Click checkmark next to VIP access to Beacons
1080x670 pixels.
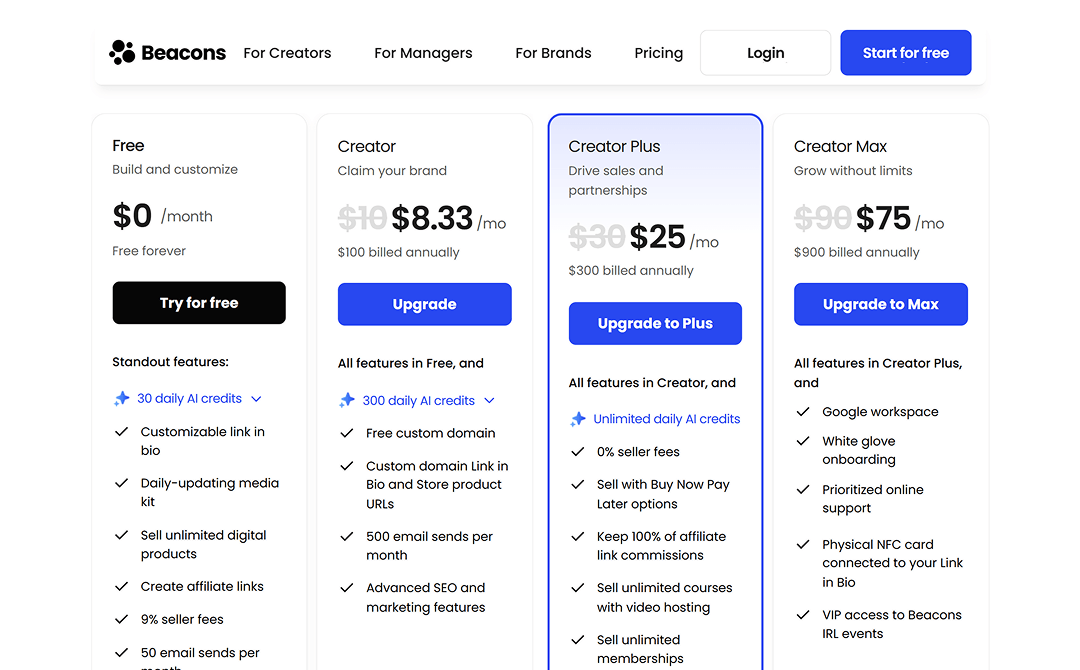click(x=803, y=615)
